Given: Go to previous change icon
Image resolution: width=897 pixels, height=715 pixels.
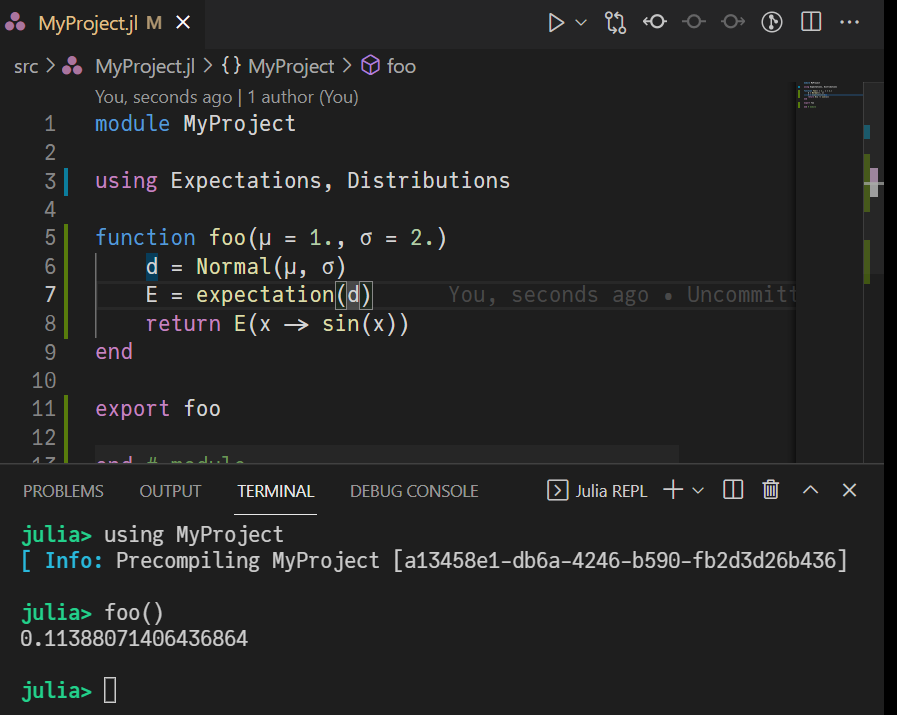Looking at the screenshot, I should [694, 22].
